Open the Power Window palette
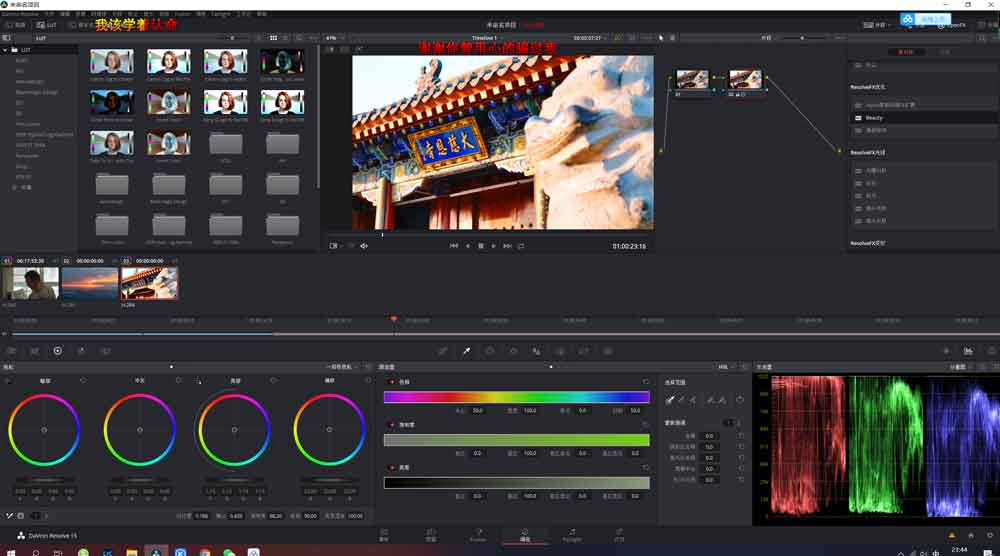The width and height of the screenshot is (1000, 556). coord(490,351)
